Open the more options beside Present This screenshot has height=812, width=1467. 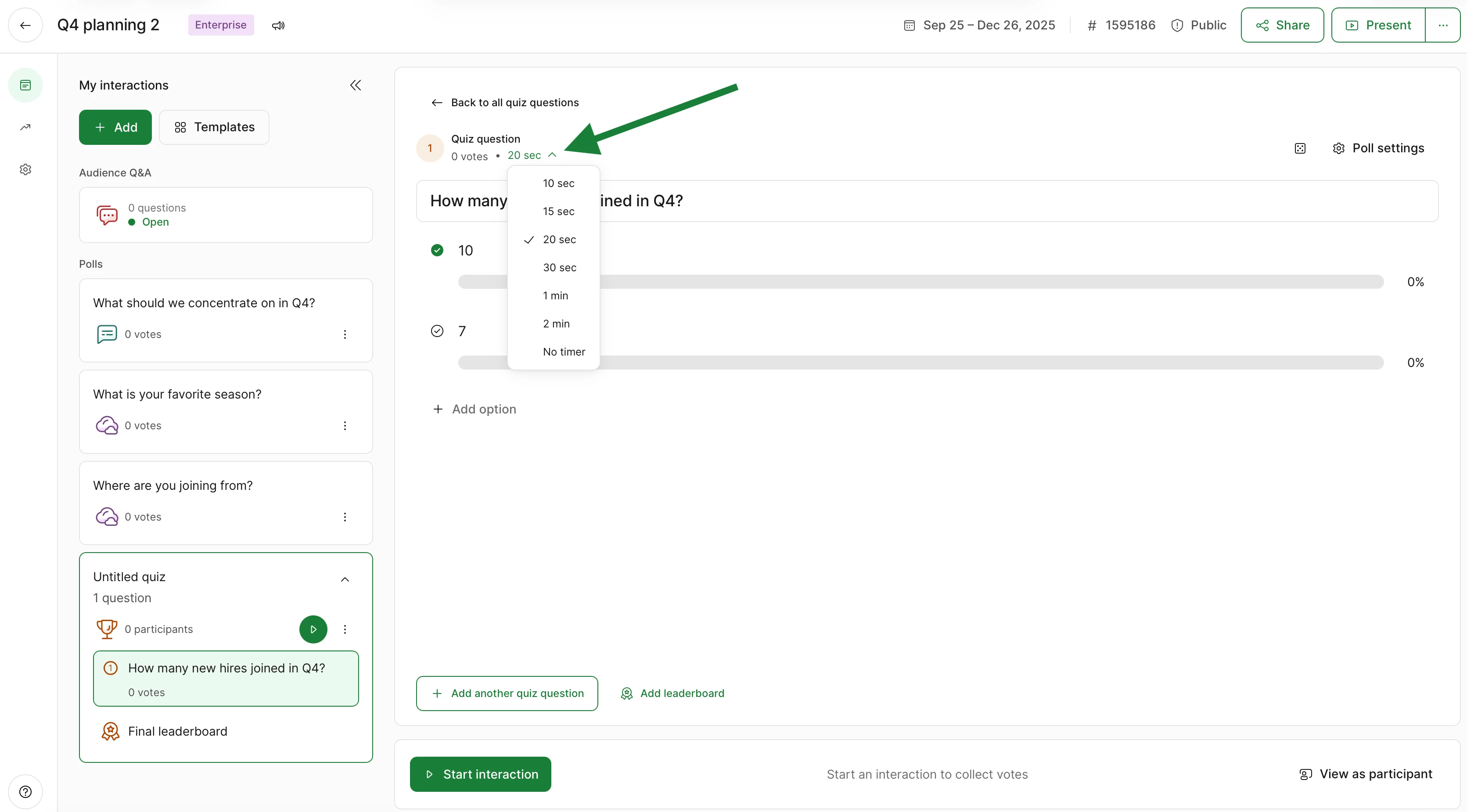(x=1442, y=25)
